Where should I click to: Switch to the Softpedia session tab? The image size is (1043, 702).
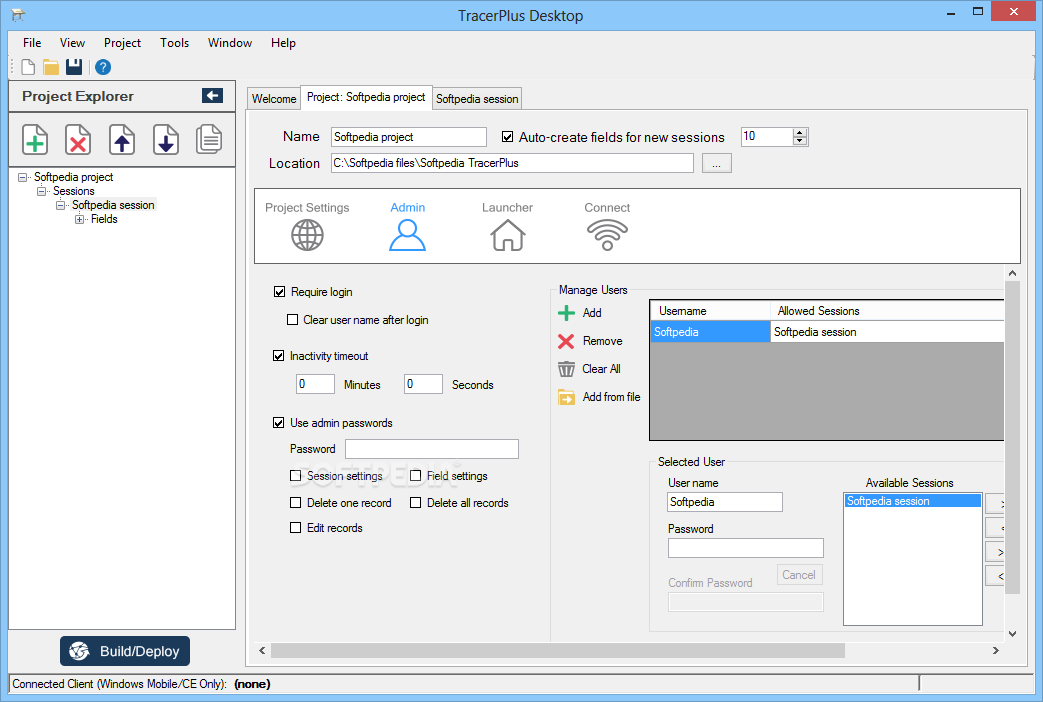click(477, 98)
